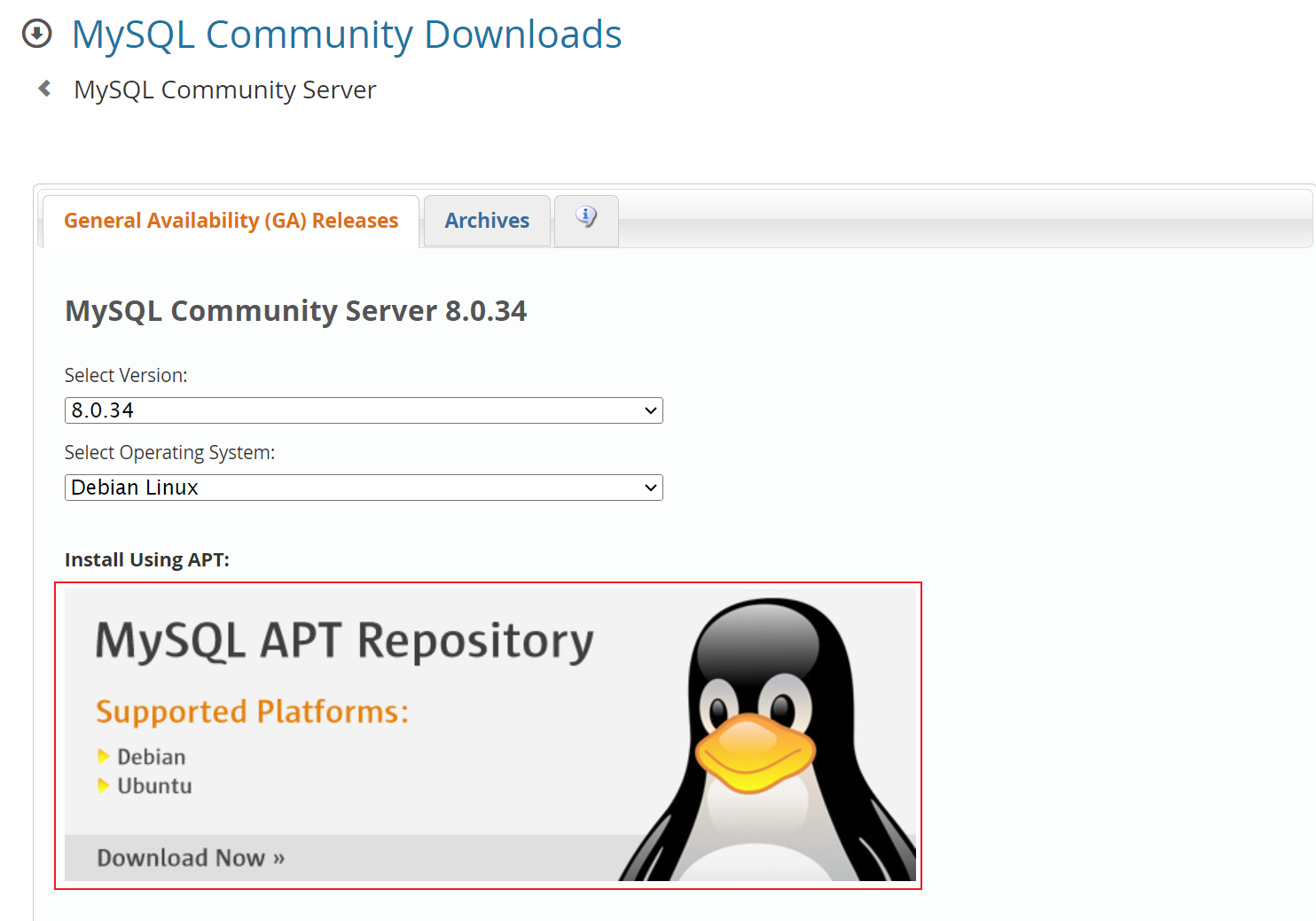Open the Archives tab

click(x=487, y=221)
